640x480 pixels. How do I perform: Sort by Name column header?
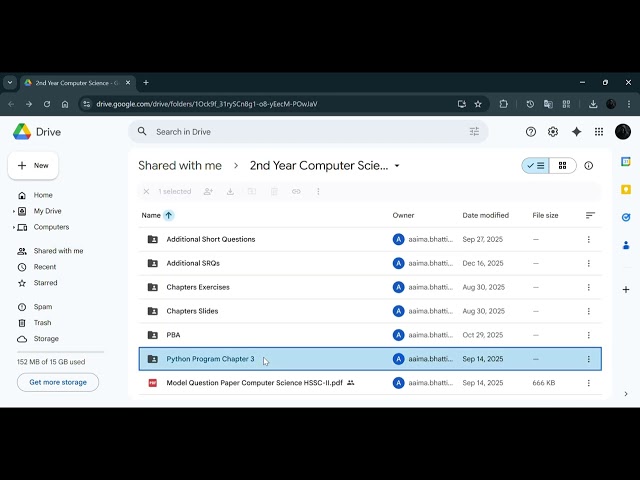click(x=151, y=216)
